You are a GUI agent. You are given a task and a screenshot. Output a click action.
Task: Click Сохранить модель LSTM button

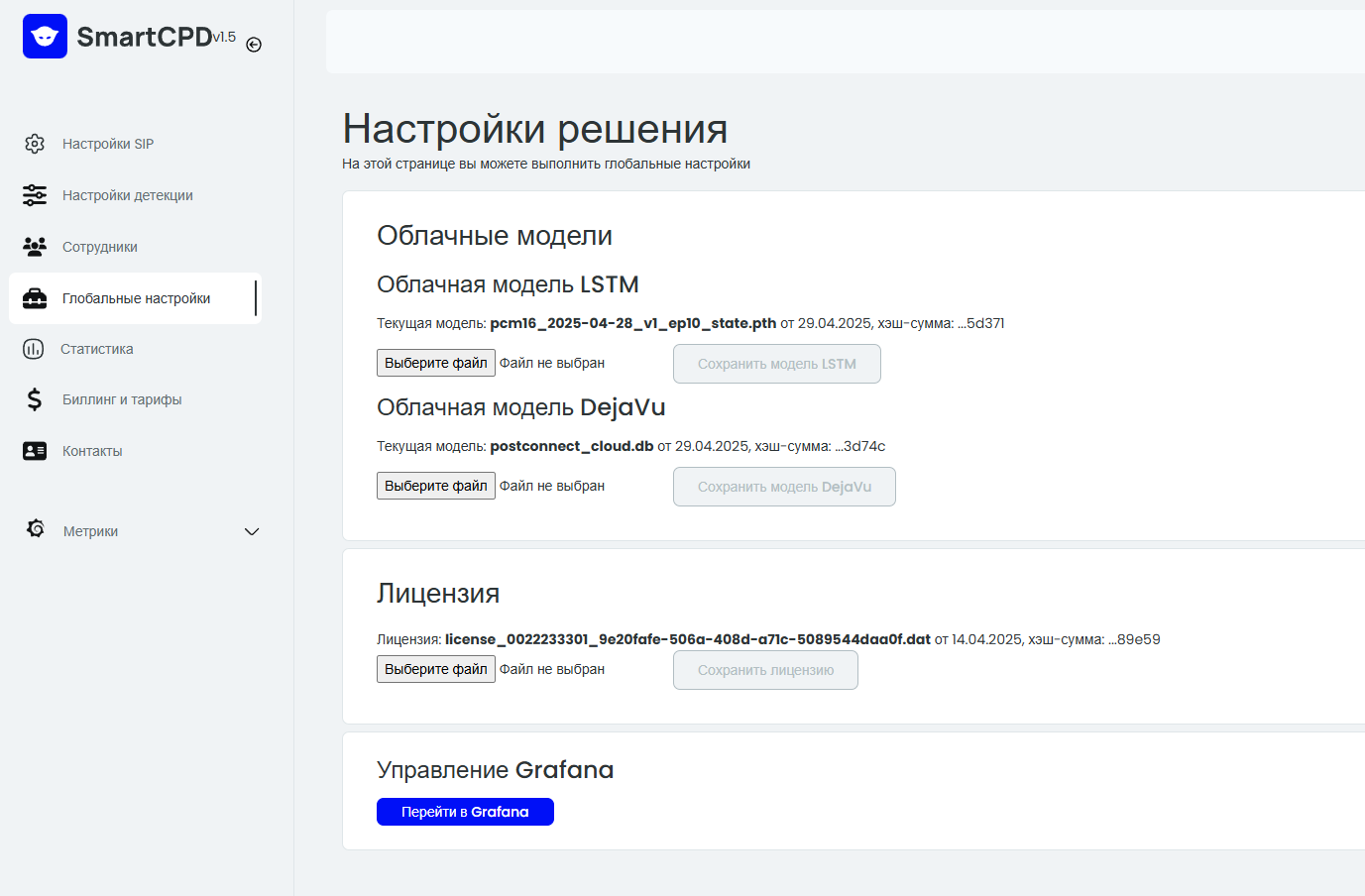(x=776, y=364)
